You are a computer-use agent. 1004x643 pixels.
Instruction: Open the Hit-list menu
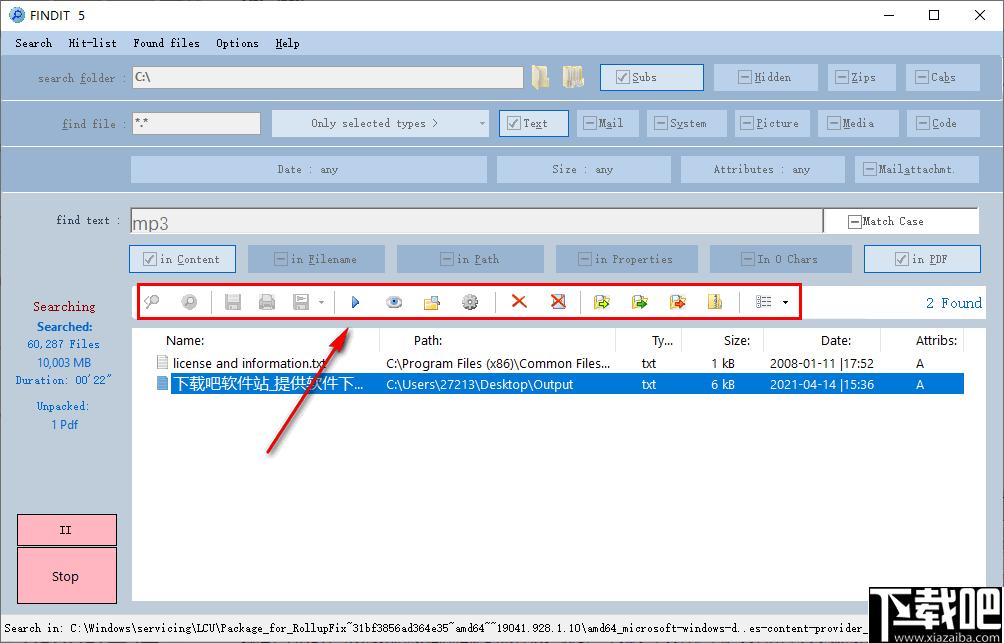pyautogui.click(x=93, y=44)
